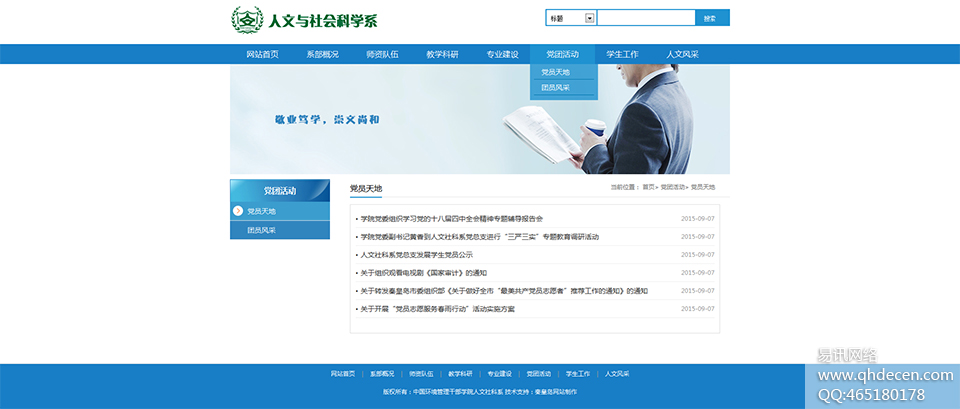
Task: Click 学生工作 in the footer links
Action: click(578, 373)
